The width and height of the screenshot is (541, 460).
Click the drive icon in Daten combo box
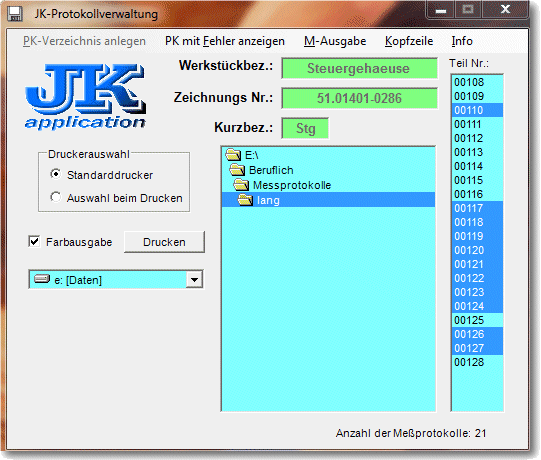coord(42,279)
